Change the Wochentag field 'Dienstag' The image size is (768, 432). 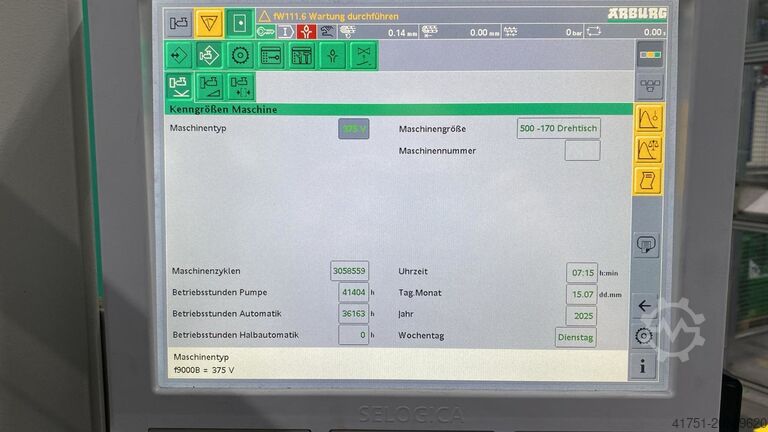[x=576, y=337]
